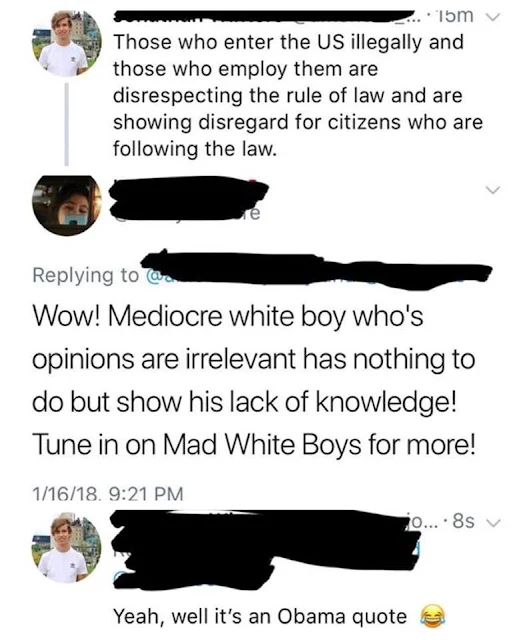Open the 1/16/18 9:21 PM timestamp

click(108, 494)
